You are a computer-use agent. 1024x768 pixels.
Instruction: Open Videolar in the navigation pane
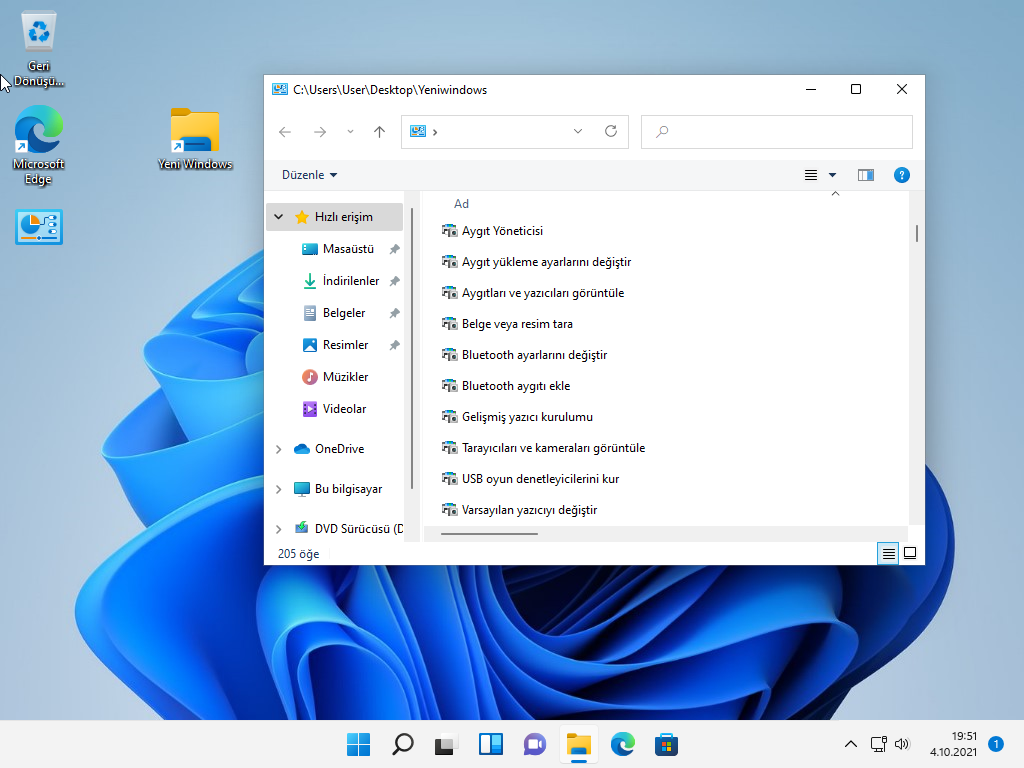click(x=344, y=409)
